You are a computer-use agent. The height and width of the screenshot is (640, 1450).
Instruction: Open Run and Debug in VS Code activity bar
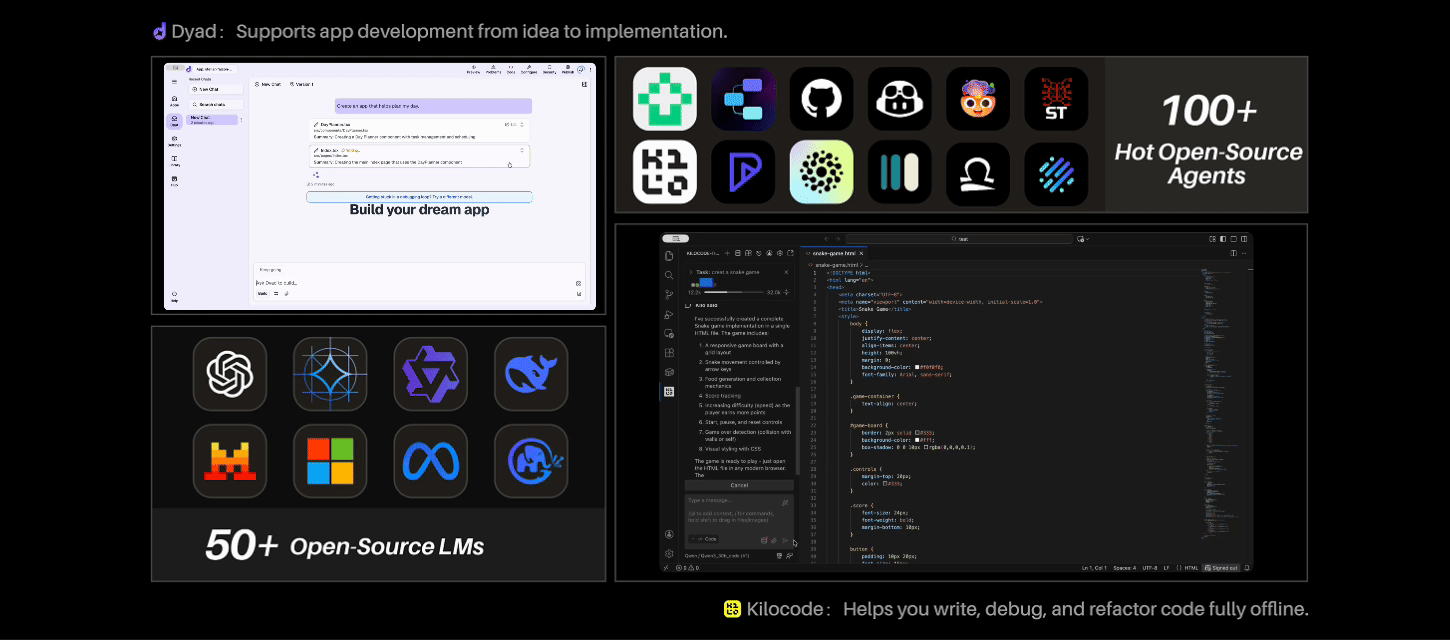669,314
